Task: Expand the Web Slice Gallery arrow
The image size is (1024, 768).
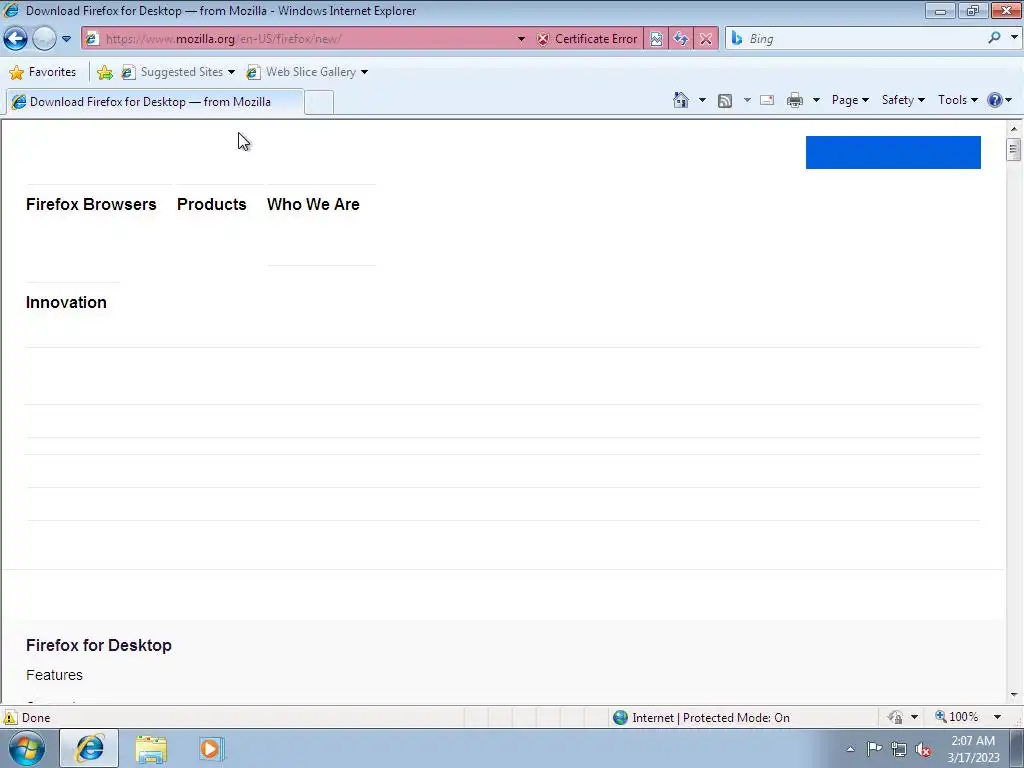Action: (x=364, y=72)
